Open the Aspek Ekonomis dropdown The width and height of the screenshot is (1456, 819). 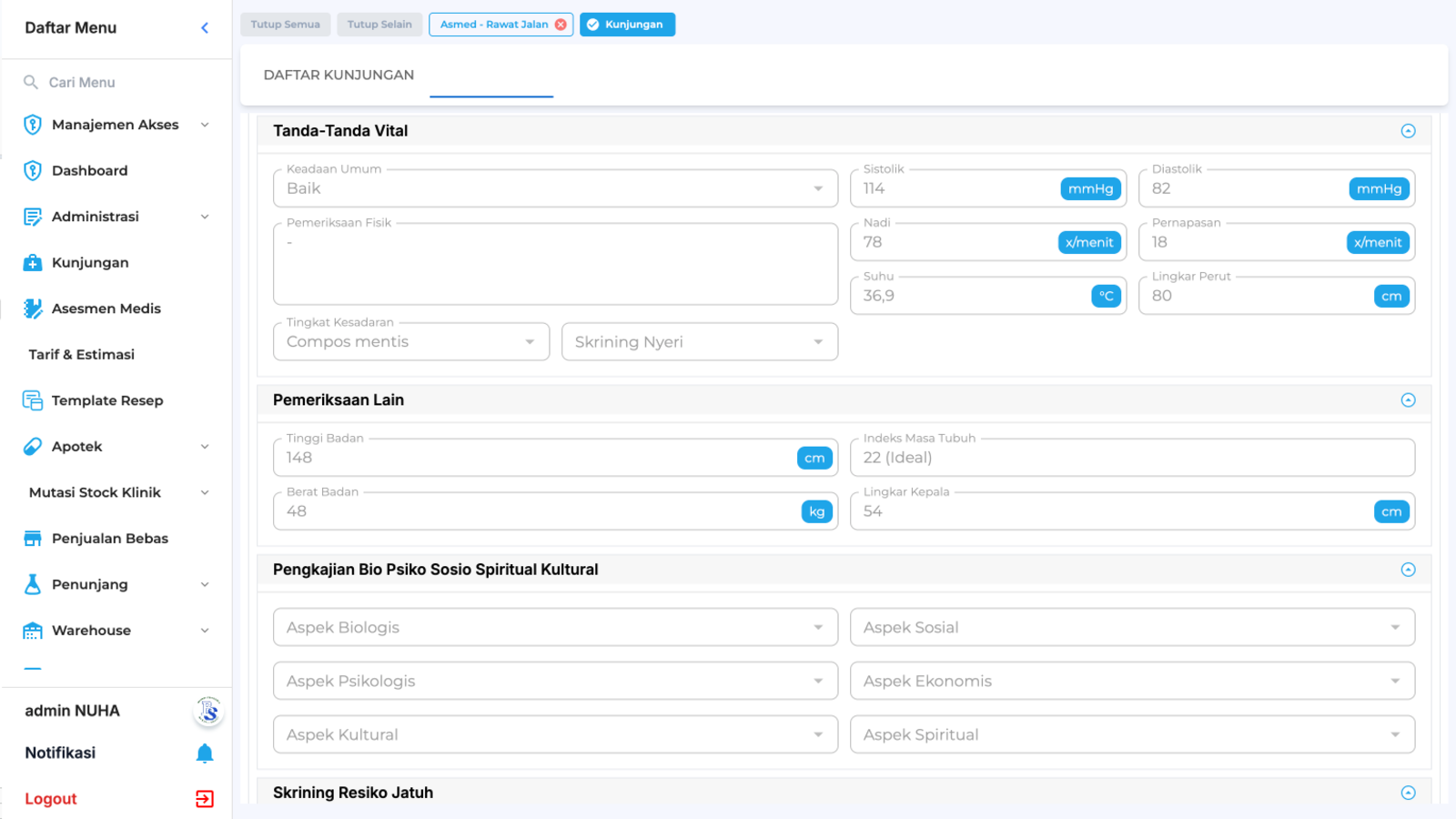1132,681
